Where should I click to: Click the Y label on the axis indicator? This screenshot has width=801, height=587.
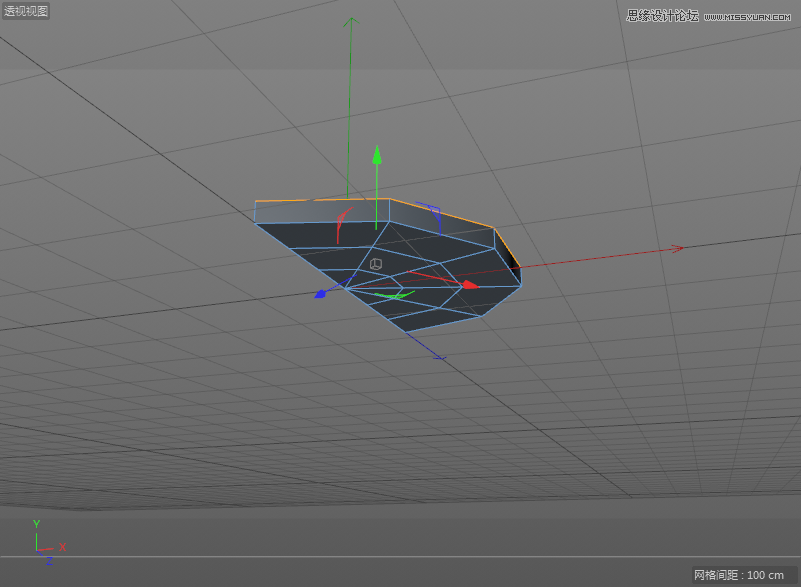click(36, 524)
